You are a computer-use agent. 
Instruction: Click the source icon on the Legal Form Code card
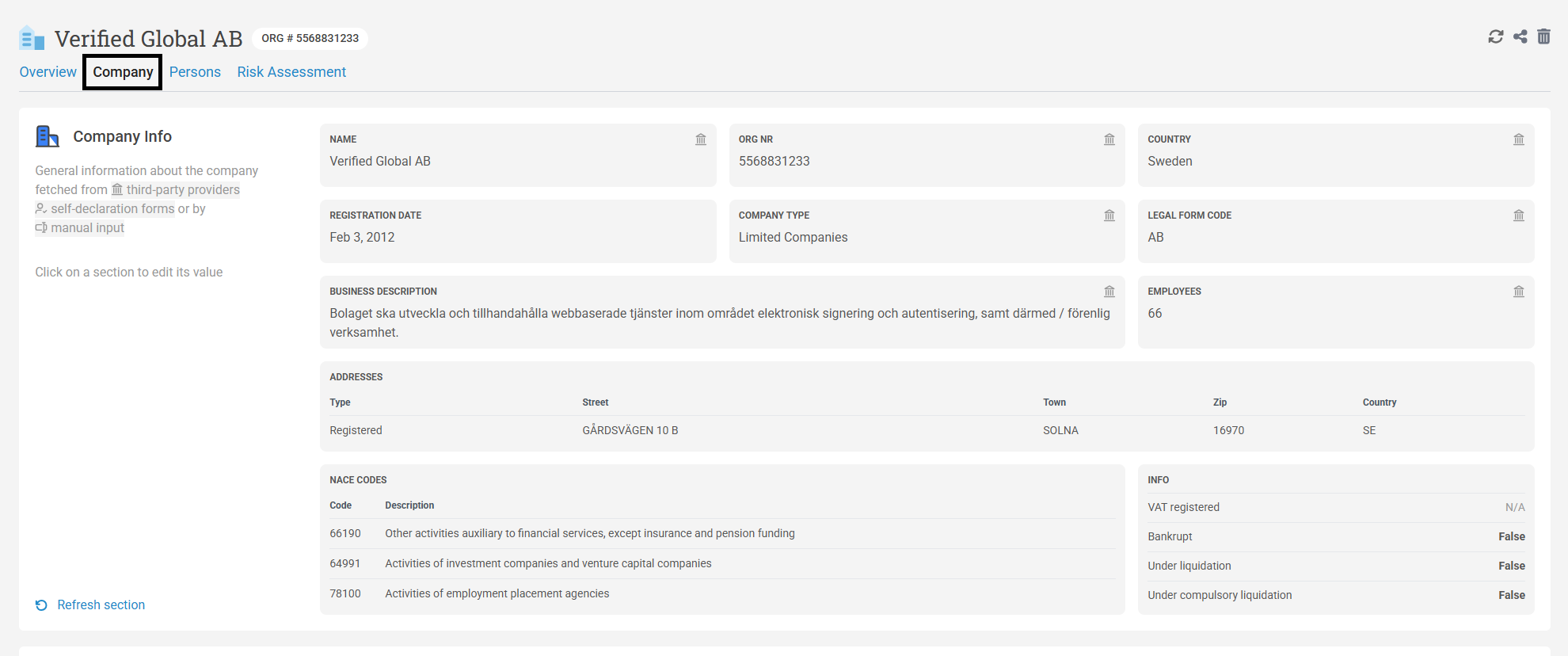tap(1519, 215)
